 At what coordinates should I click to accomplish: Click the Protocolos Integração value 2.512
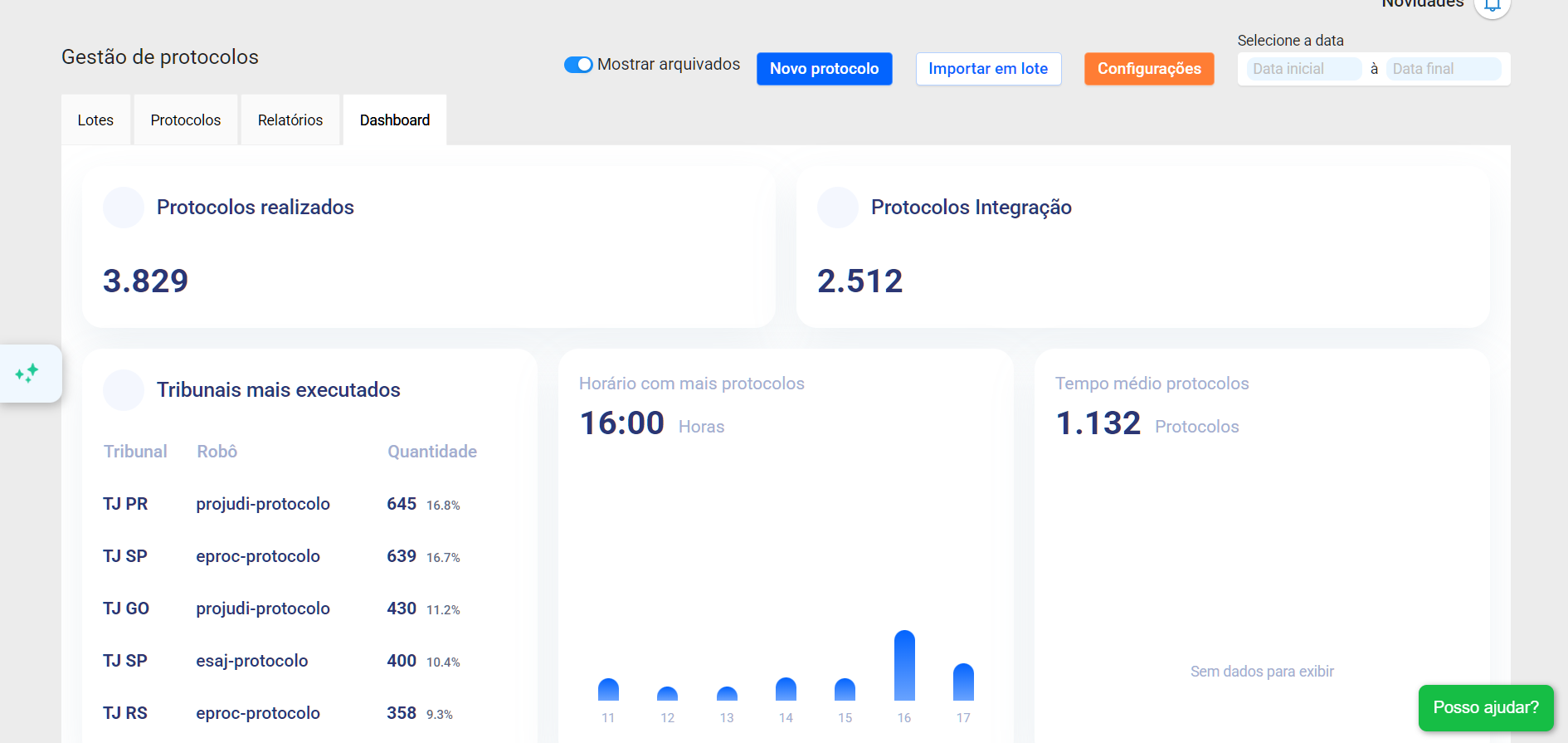point(859,281)
